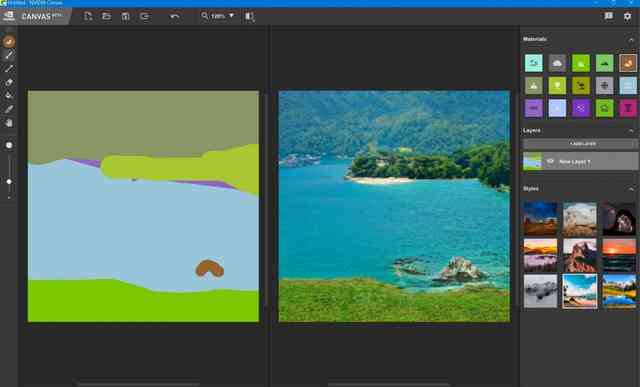Select the Fill bucket tool
This screenshot has height=387, width=640.
[9, 96]
